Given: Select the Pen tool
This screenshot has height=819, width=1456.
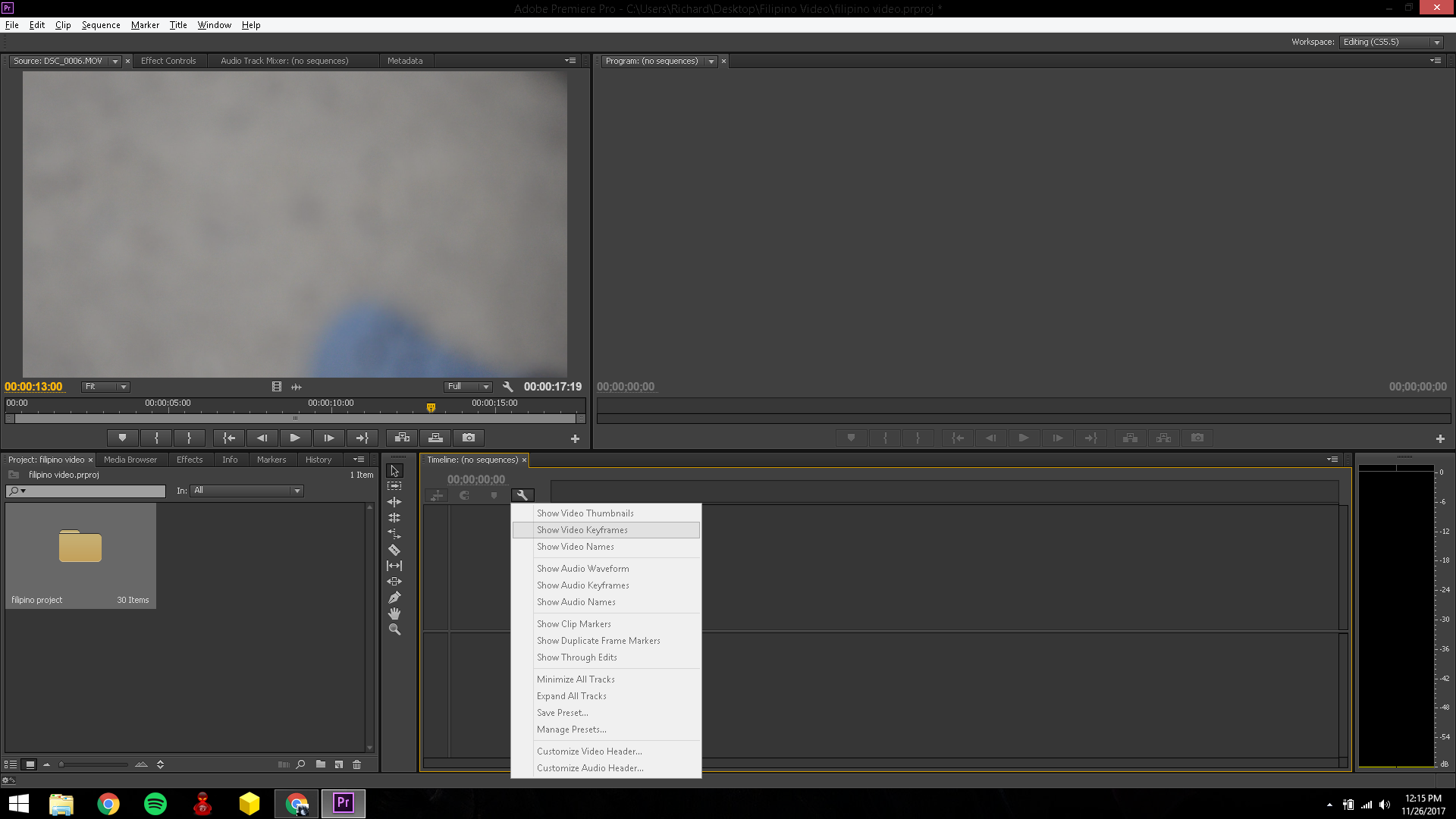Looking at the screenshot, I should click(394, 597).
